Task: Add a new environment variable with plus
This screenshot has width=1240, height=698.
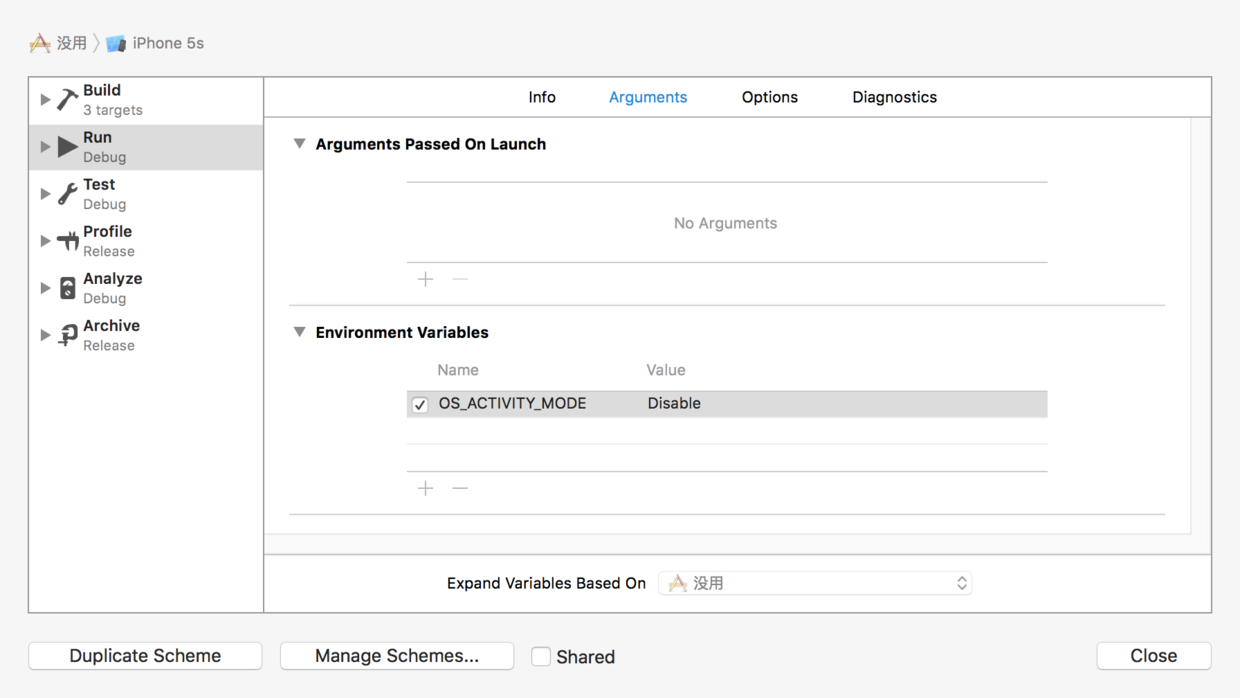Action: pos(426,488)
